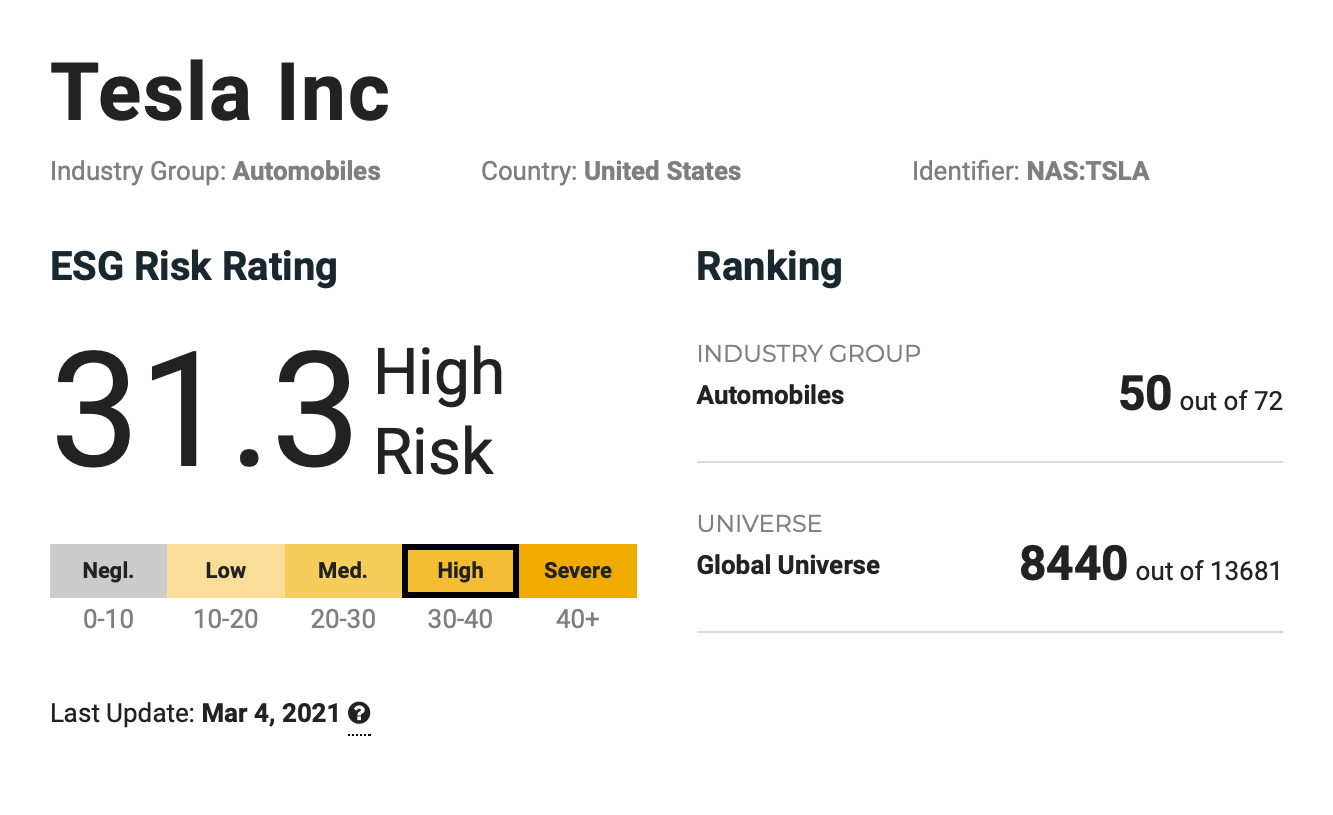Screen dimensions: 1333x815
Task: Click the Ranking section heading
Action: pos(769,267)
